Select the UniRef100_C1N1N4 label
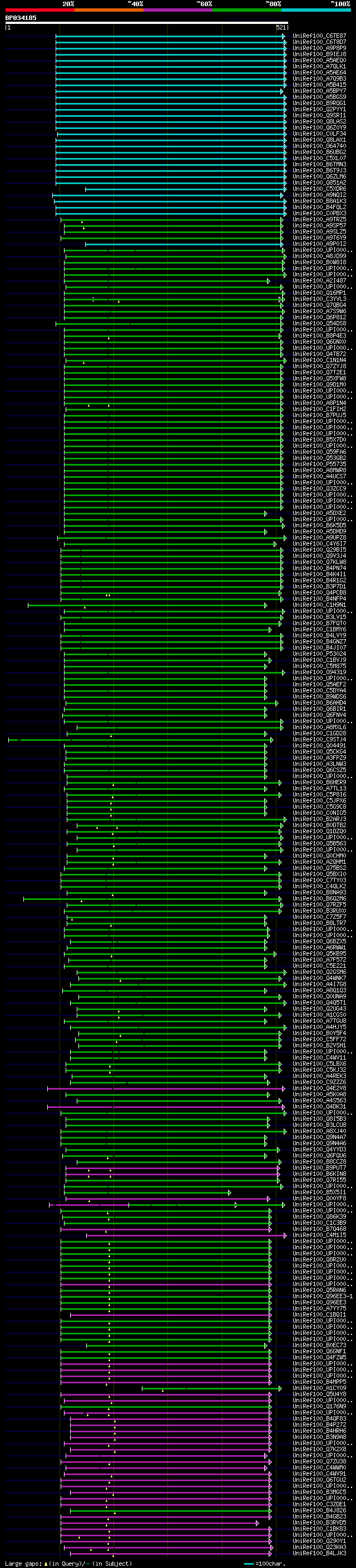The width and height of the screenshot is (356, 1568). pyautogui.click(x=319, y=360)
